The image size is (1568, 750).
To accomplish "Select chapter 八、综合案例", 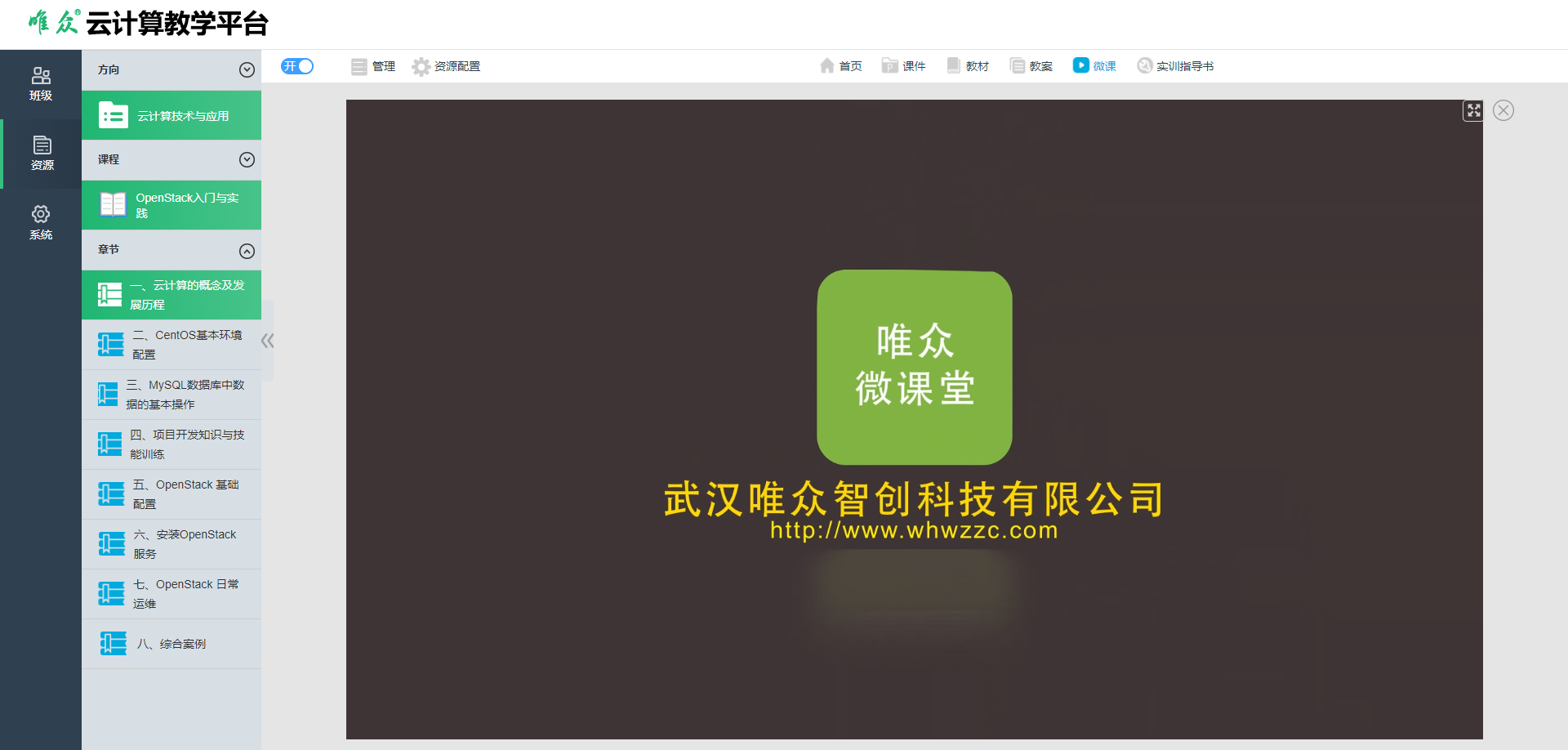I will (x=171, y=644).
